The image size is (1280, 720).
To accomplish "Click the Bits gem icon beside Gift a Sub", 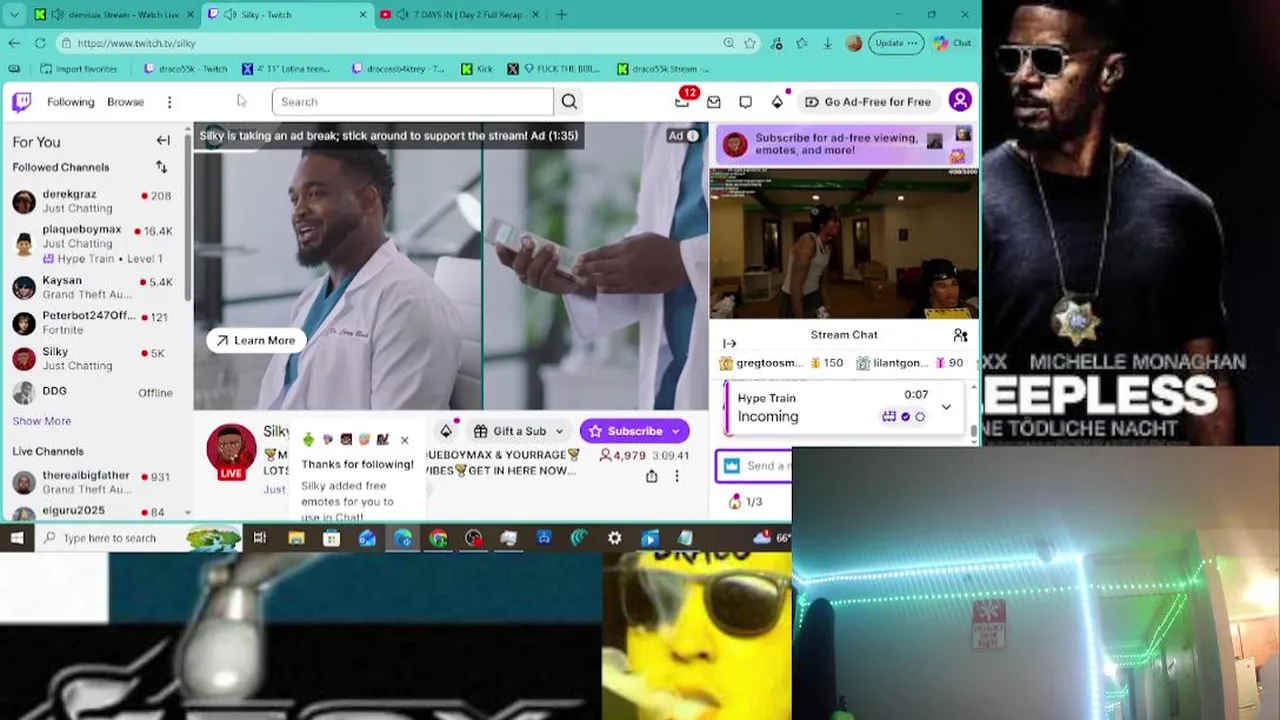I will point(446,431).
